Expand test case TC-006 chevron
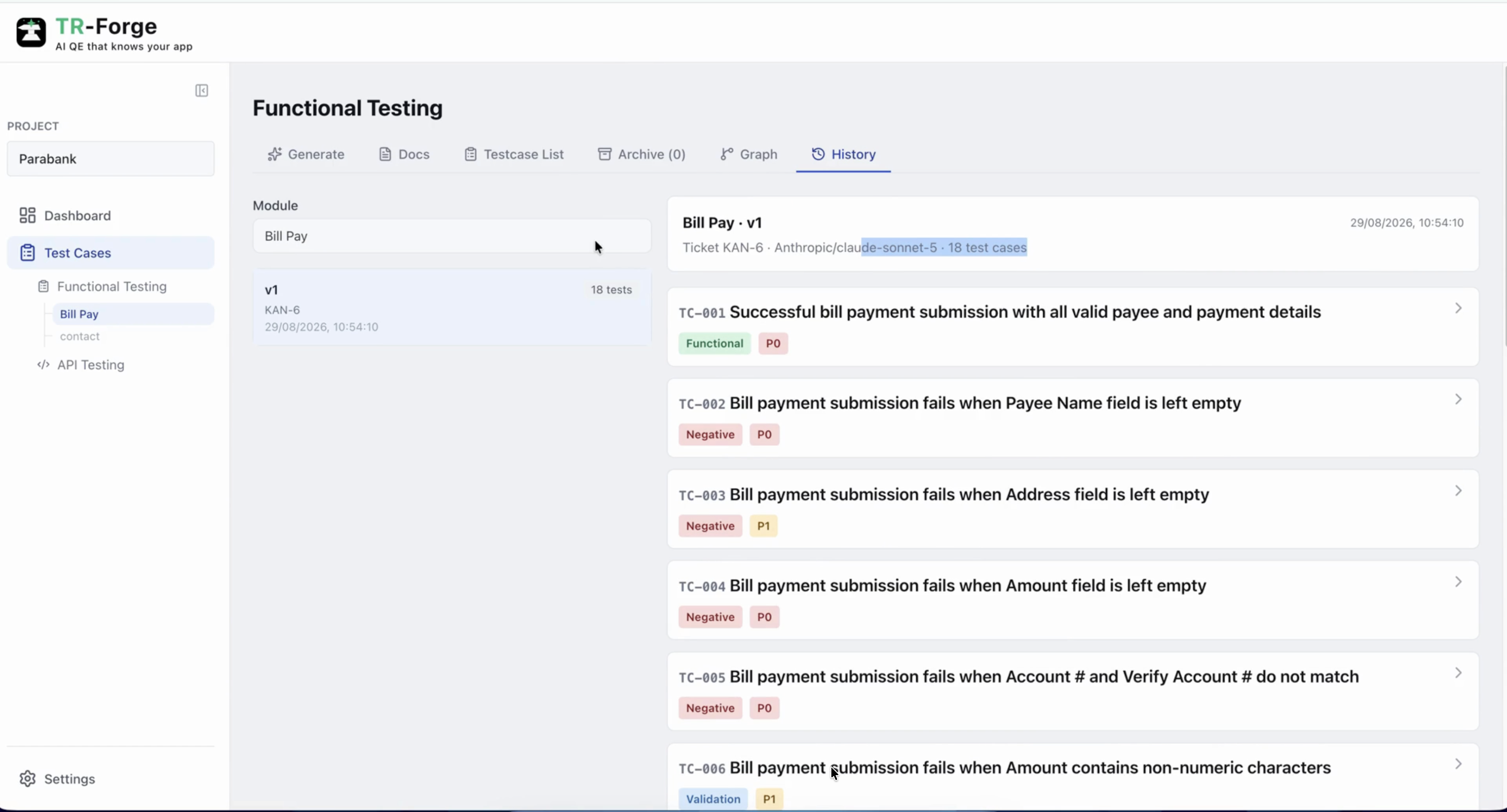Screen dimensions: 1507x812 (x=1458, y=764)
